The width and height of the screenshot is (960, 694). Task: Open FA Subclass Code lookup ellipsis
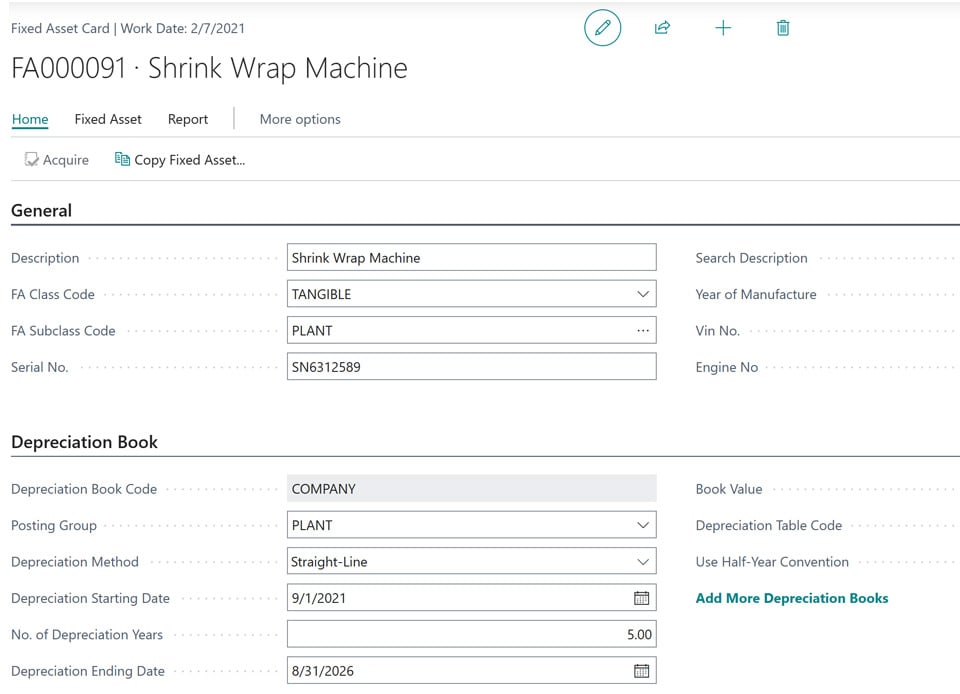pyautogui.click(x=643, y=330)
